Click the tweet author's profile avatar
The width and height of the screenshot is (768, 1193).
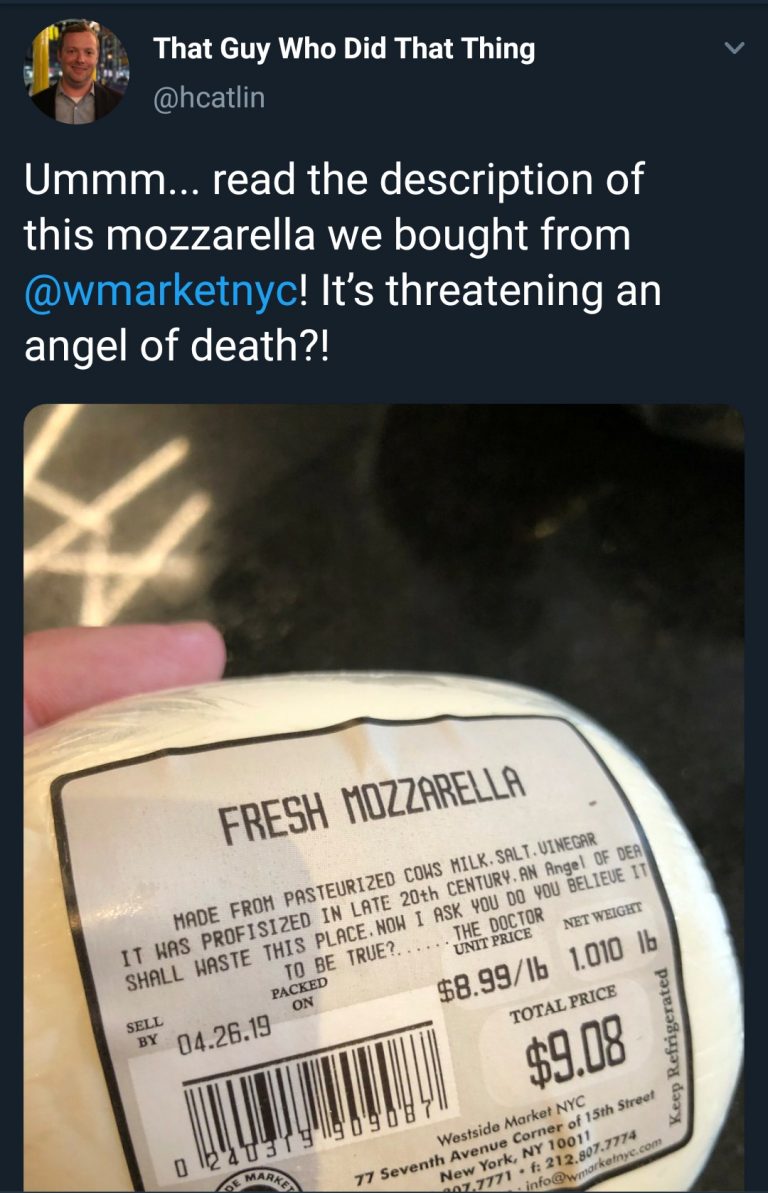pos(77,72)
